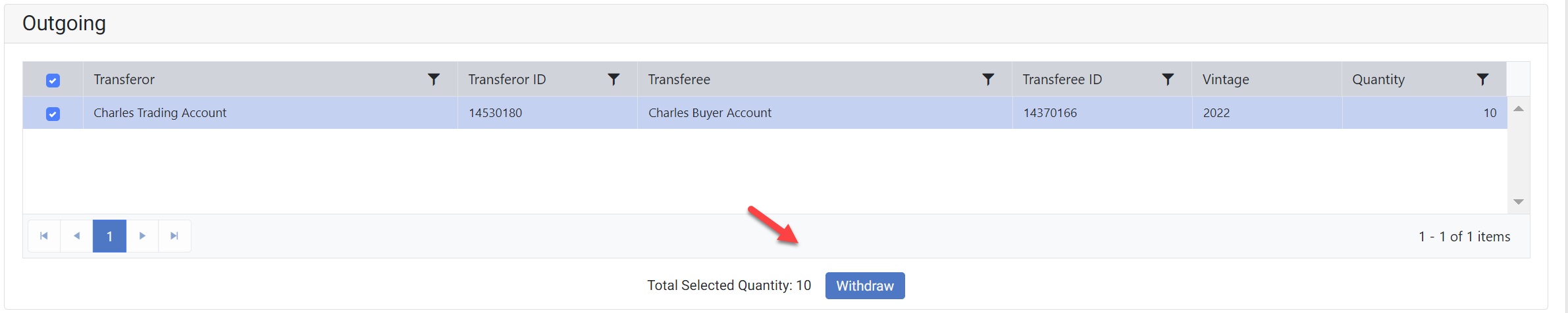Open the Transferee ID column filter

[1168, 80]
